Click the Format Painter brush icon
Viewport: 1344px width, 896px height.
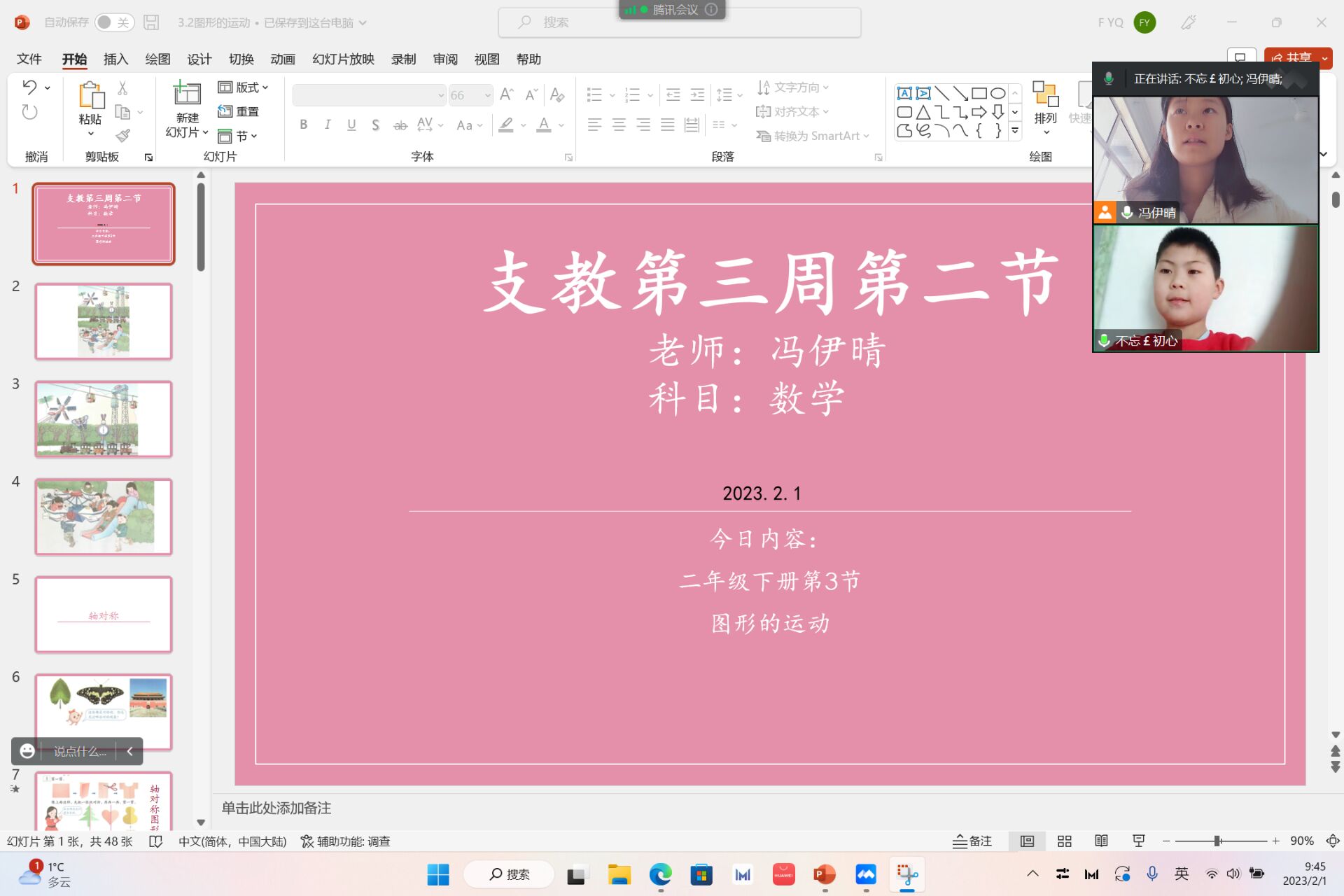(122, 135)
